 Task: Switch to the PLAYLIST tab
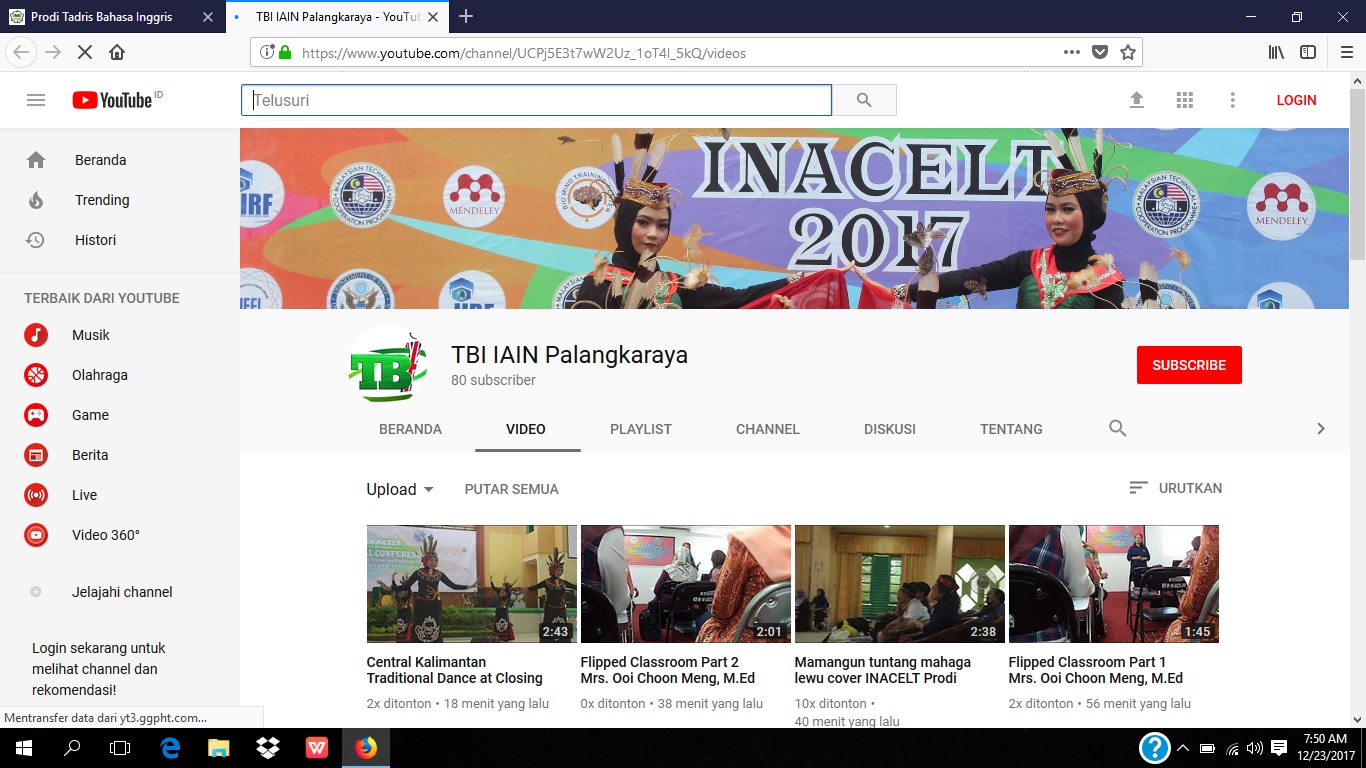coord(641,429)
